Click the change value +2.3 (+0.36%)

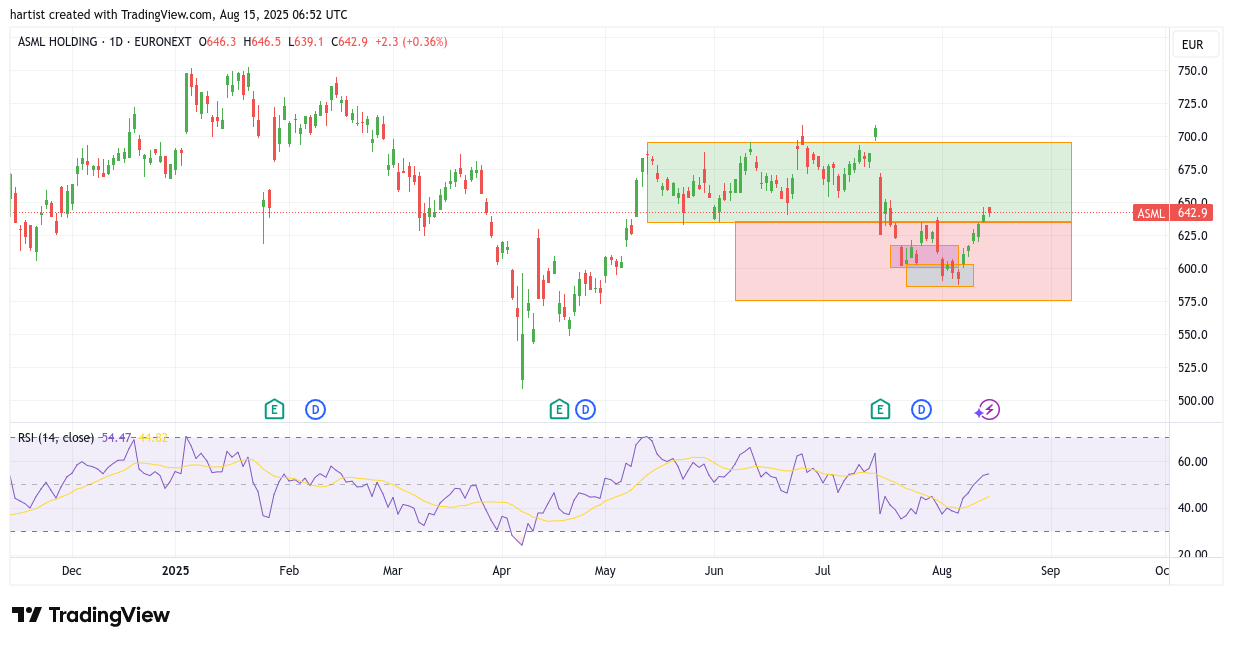pos(411,42)
